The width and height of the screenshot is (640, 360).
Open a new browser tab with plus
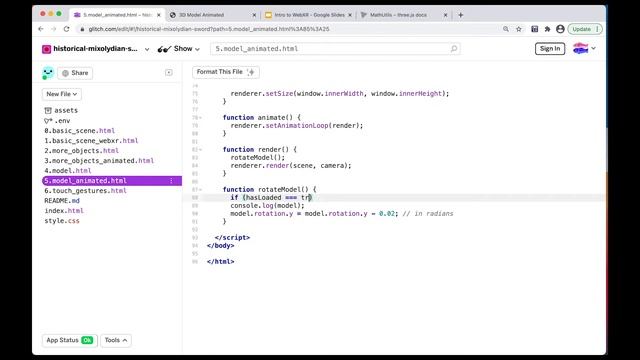click(x=460, y=15)
